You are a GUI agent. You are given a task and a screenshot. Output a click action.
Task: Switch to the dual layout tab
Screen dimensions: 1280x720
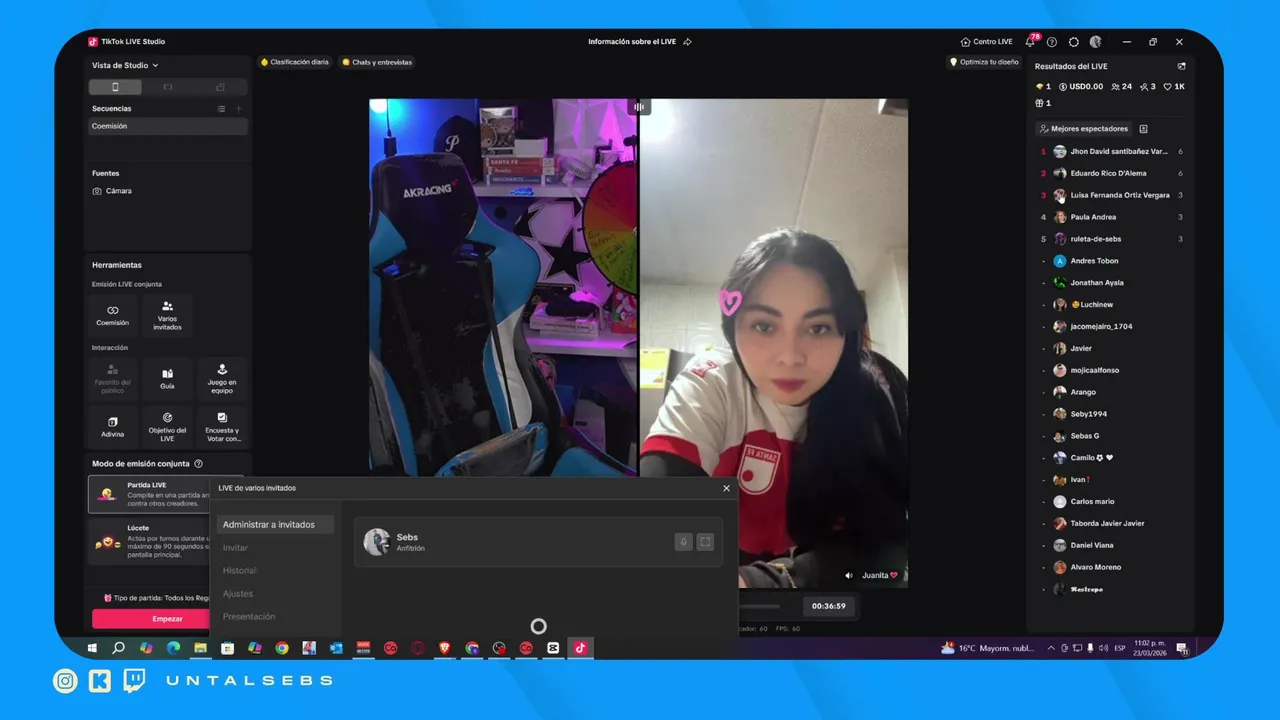tap(220, 87)
